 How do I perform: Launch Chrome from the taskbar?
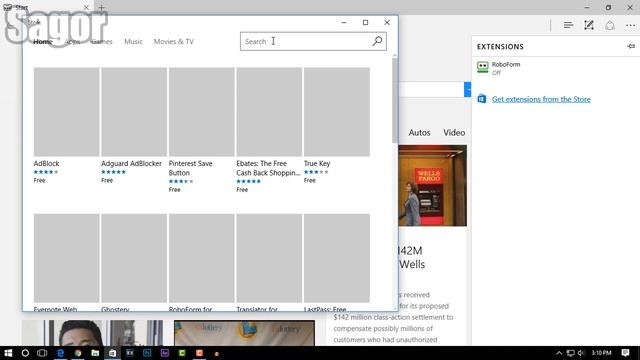coord(78,353)
